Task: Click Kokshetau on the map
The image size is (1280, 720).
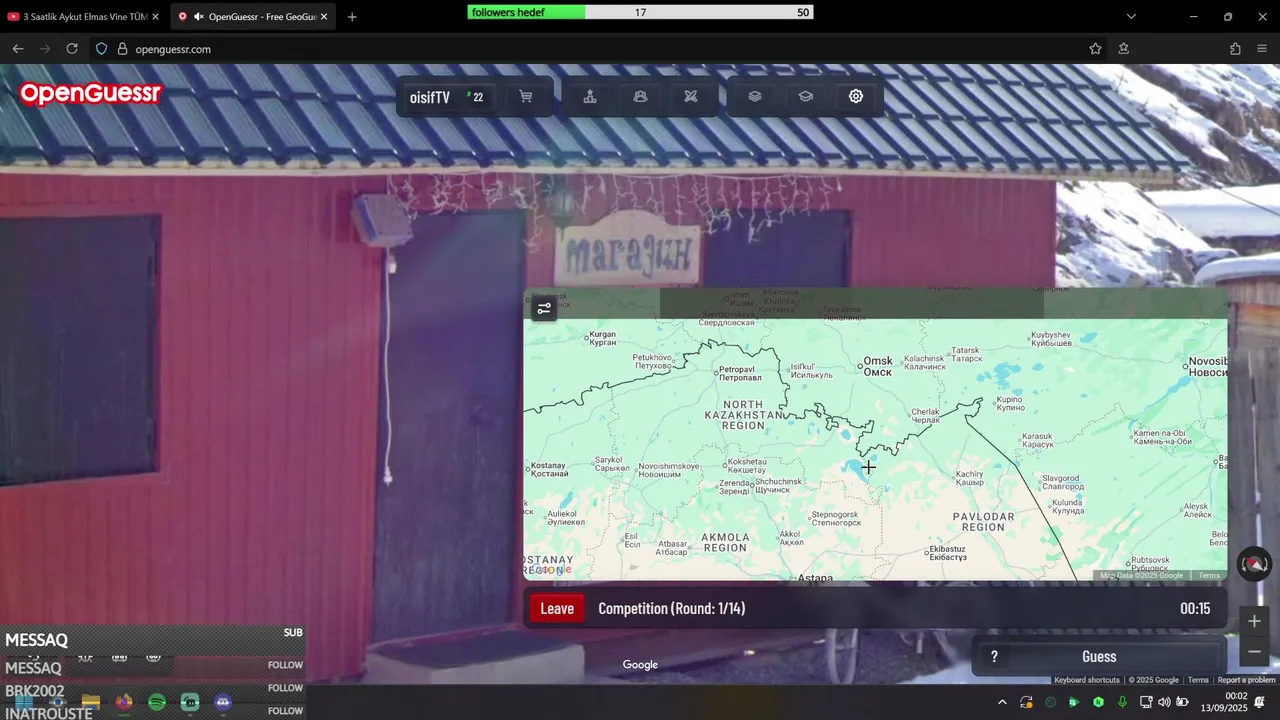Action: pyautogui.click(x=746, y=465)
